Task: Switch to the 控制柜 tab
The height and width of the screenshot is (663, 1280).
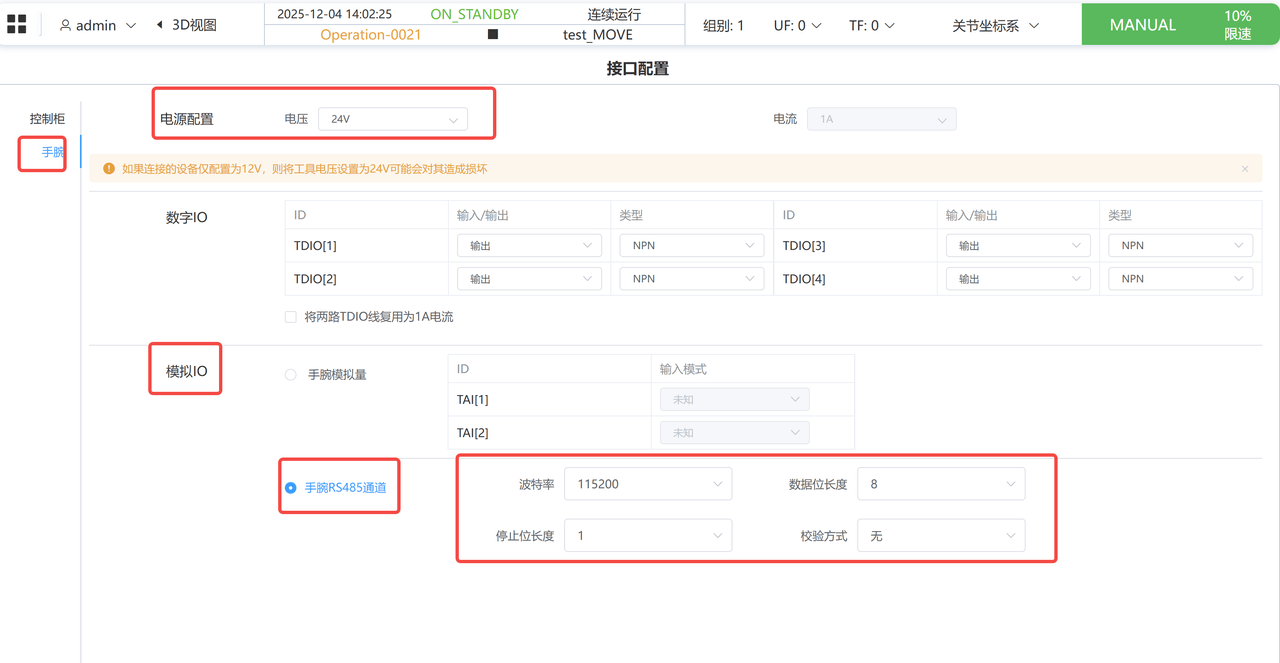Action: [47, 119]
